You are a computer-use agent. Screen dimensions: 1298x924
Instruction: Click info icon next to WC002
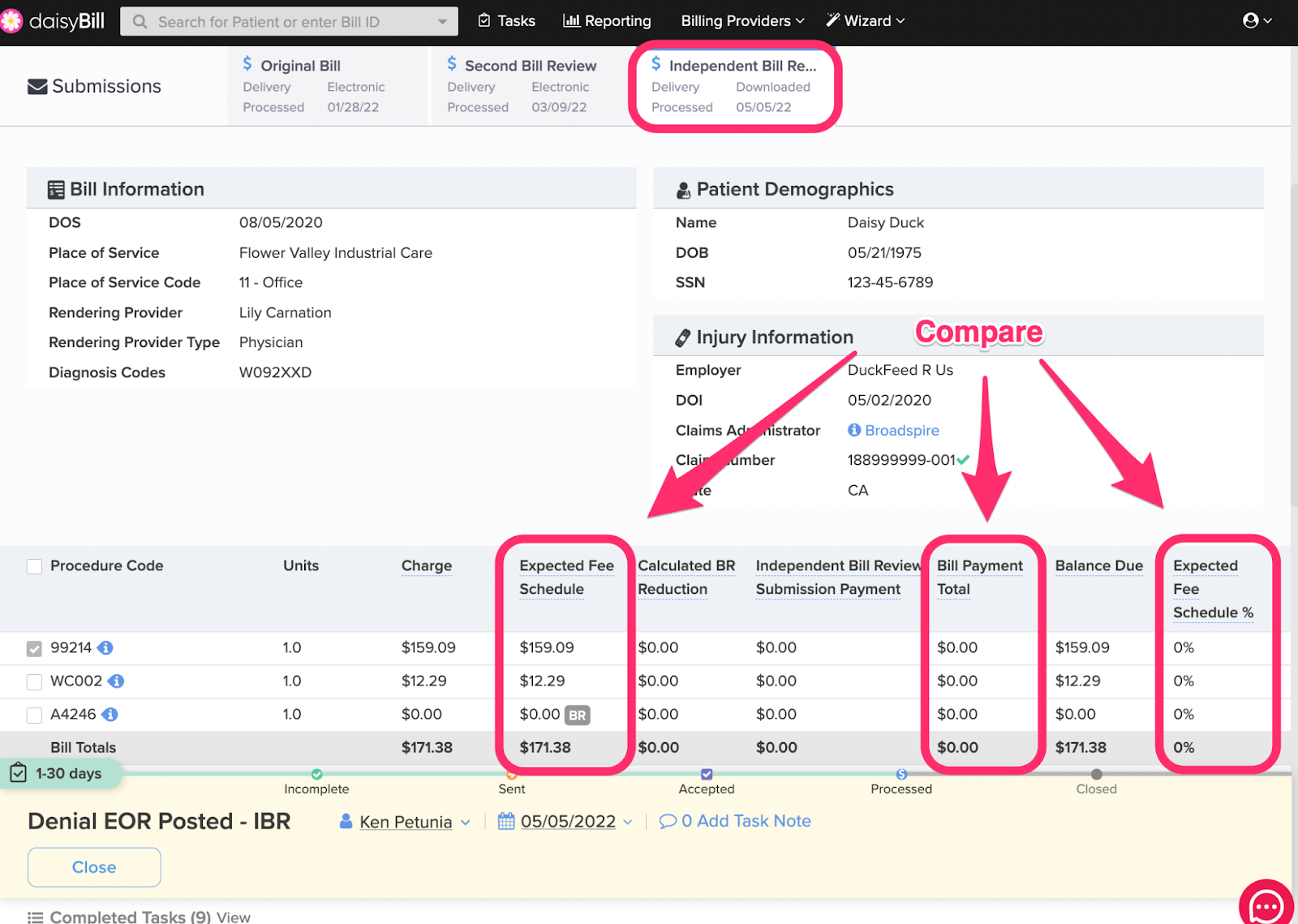tap(116, 681)
